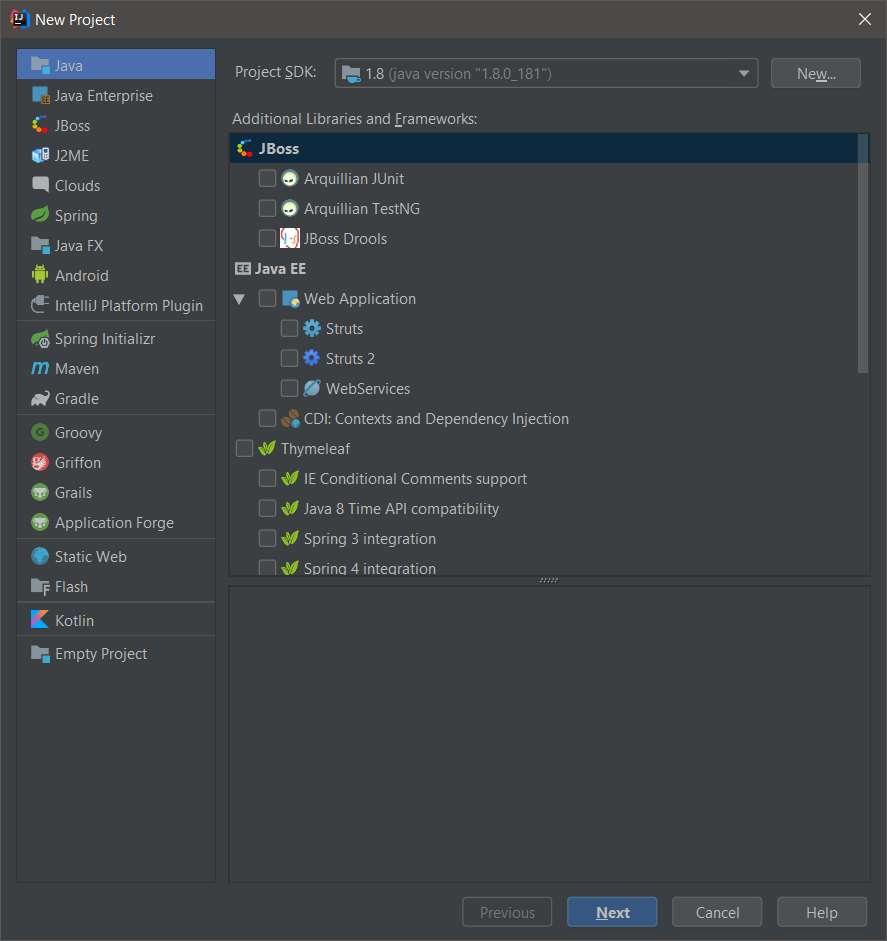Select the Grails icon

pyautogui.click(x=40, y=492)
